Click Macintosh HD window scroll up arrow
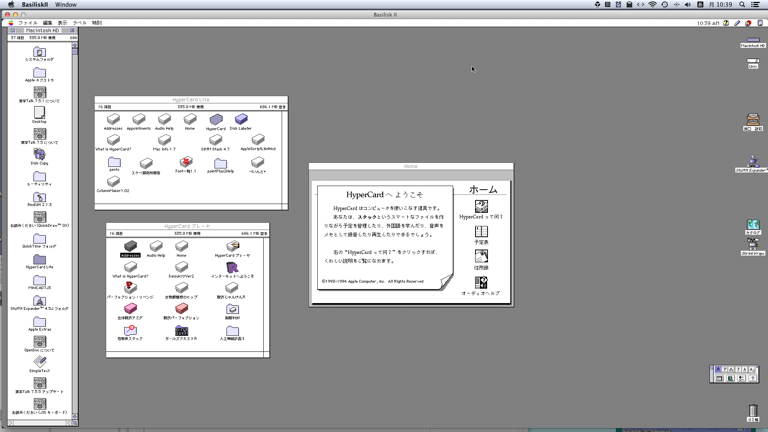The width and height of the screenshot is (768, 432). click(75, 45)
